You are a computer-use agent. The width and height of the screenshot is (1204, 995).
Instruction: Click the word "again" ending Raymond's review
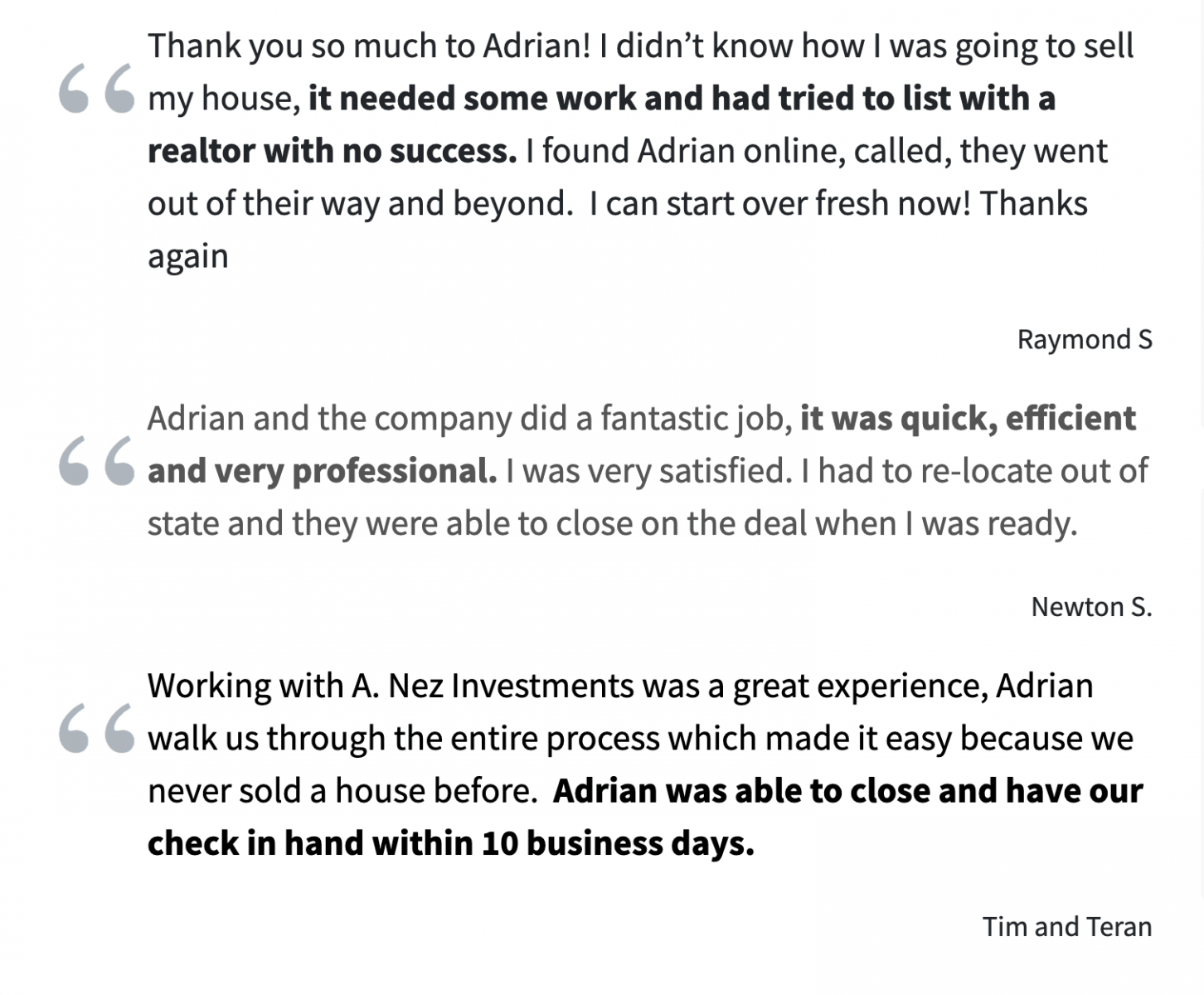click(x=187, y=256)
